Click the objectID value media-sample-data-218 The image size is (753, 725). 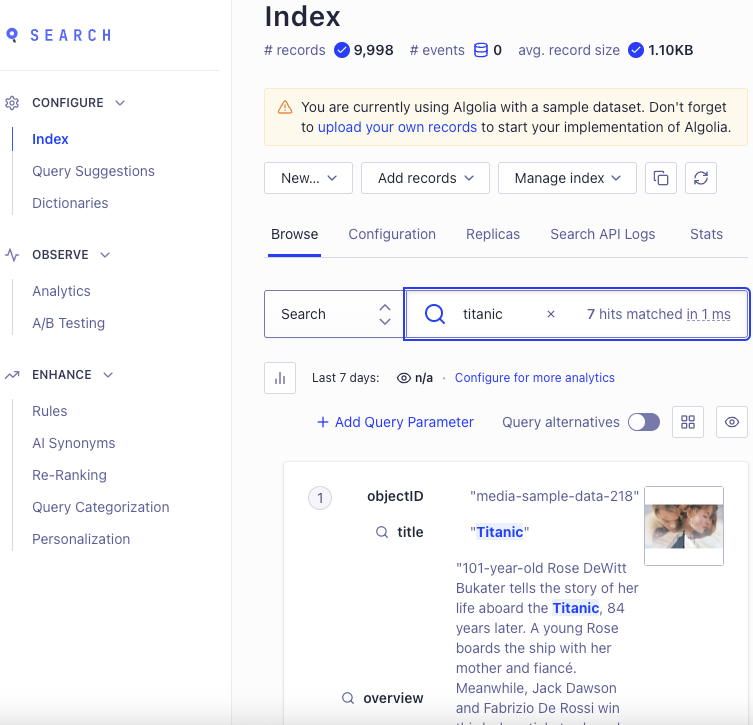pyautogui.click(x=554, y=496)
